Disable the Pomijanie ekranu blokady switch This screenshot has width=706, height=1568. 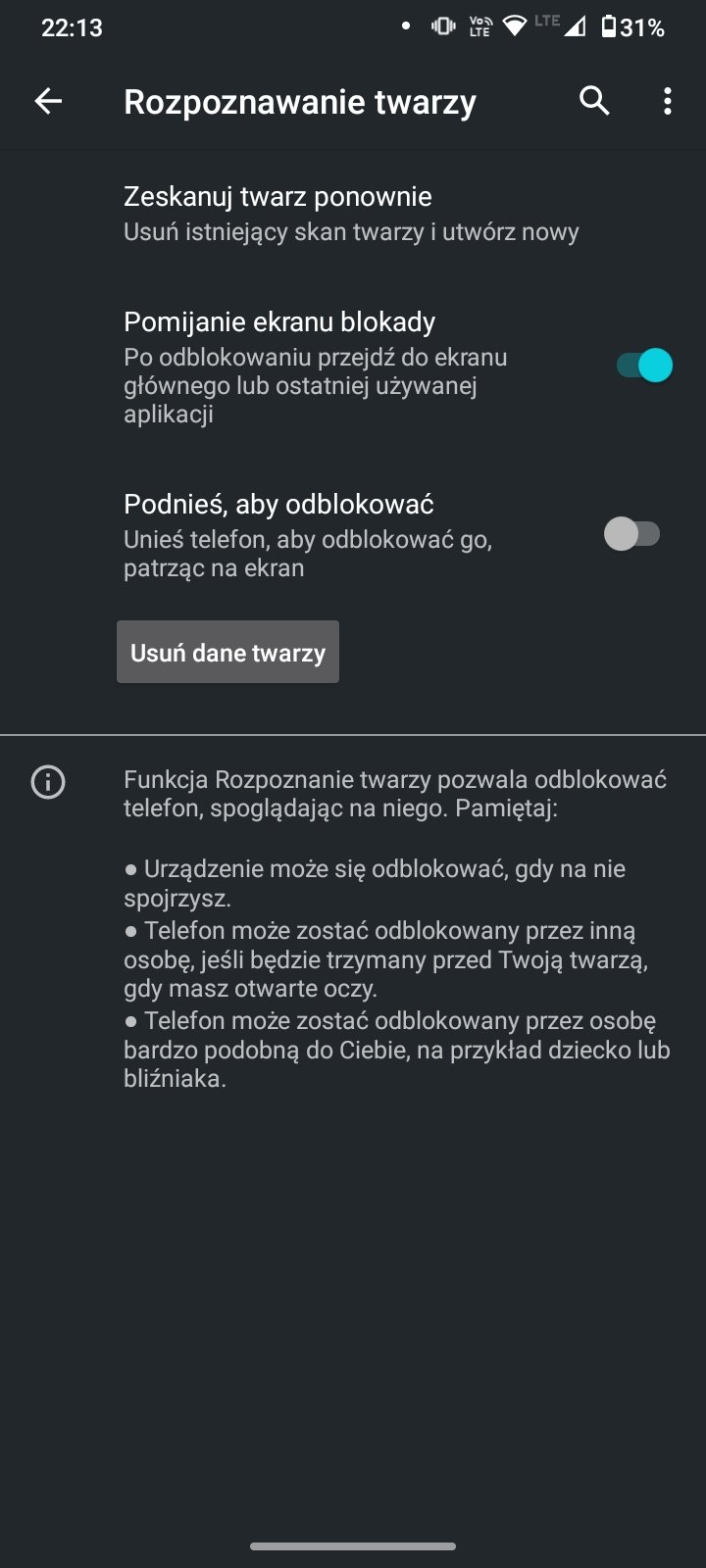coord(644,366)
